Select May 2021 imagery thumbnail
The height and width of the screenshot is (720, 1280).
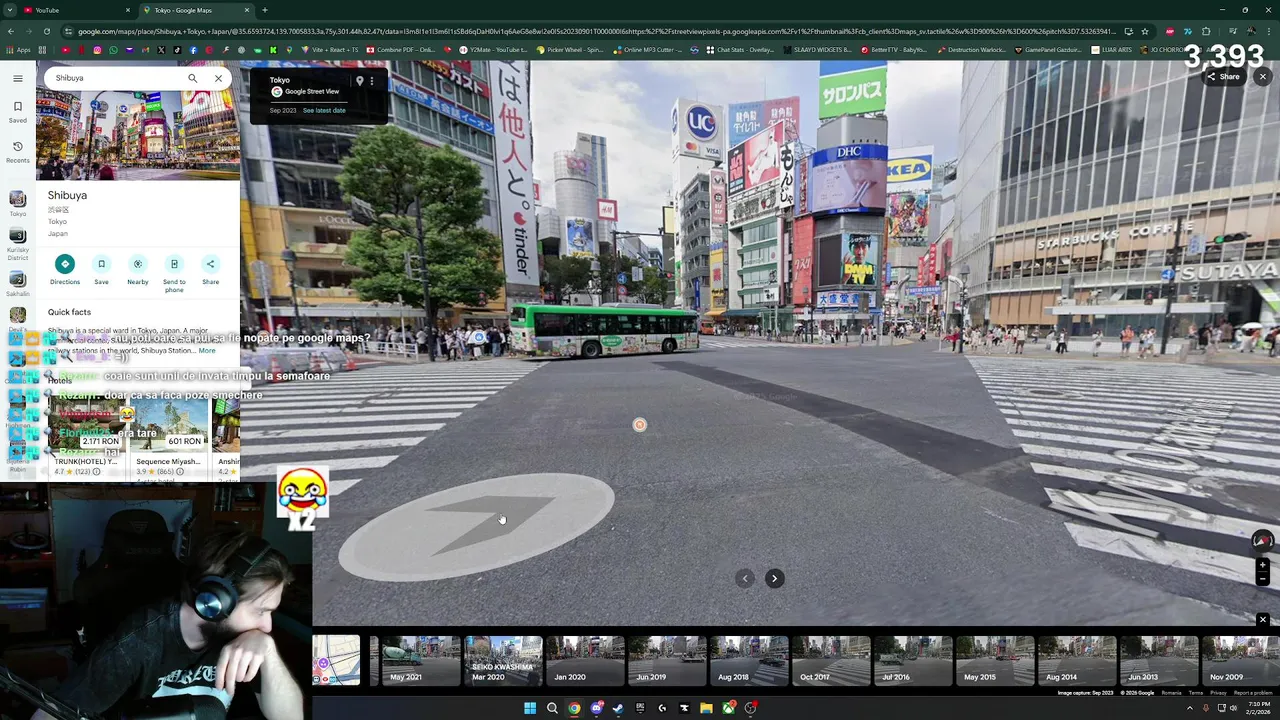click(x=421, y=660)
